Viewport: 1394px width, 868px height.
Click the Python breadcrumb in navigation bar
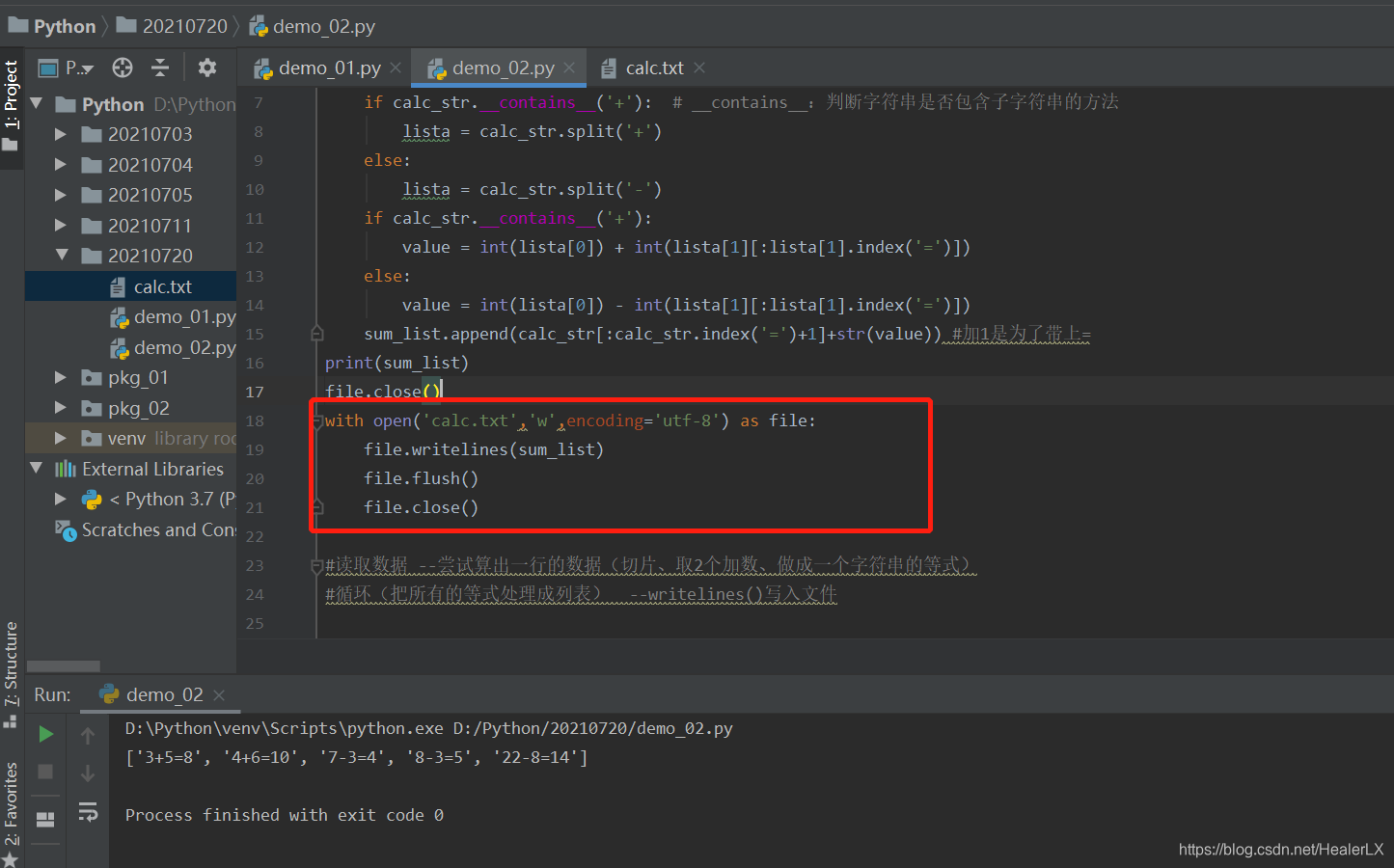pos(53,26)
